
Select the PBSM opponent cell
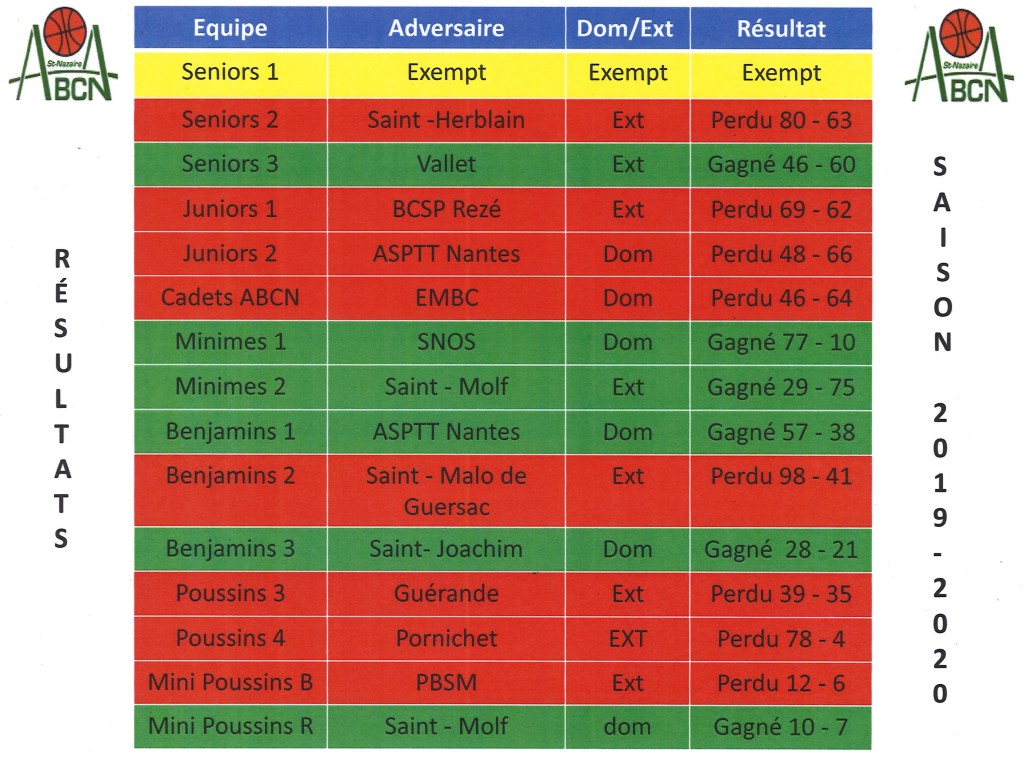(446, 682)
